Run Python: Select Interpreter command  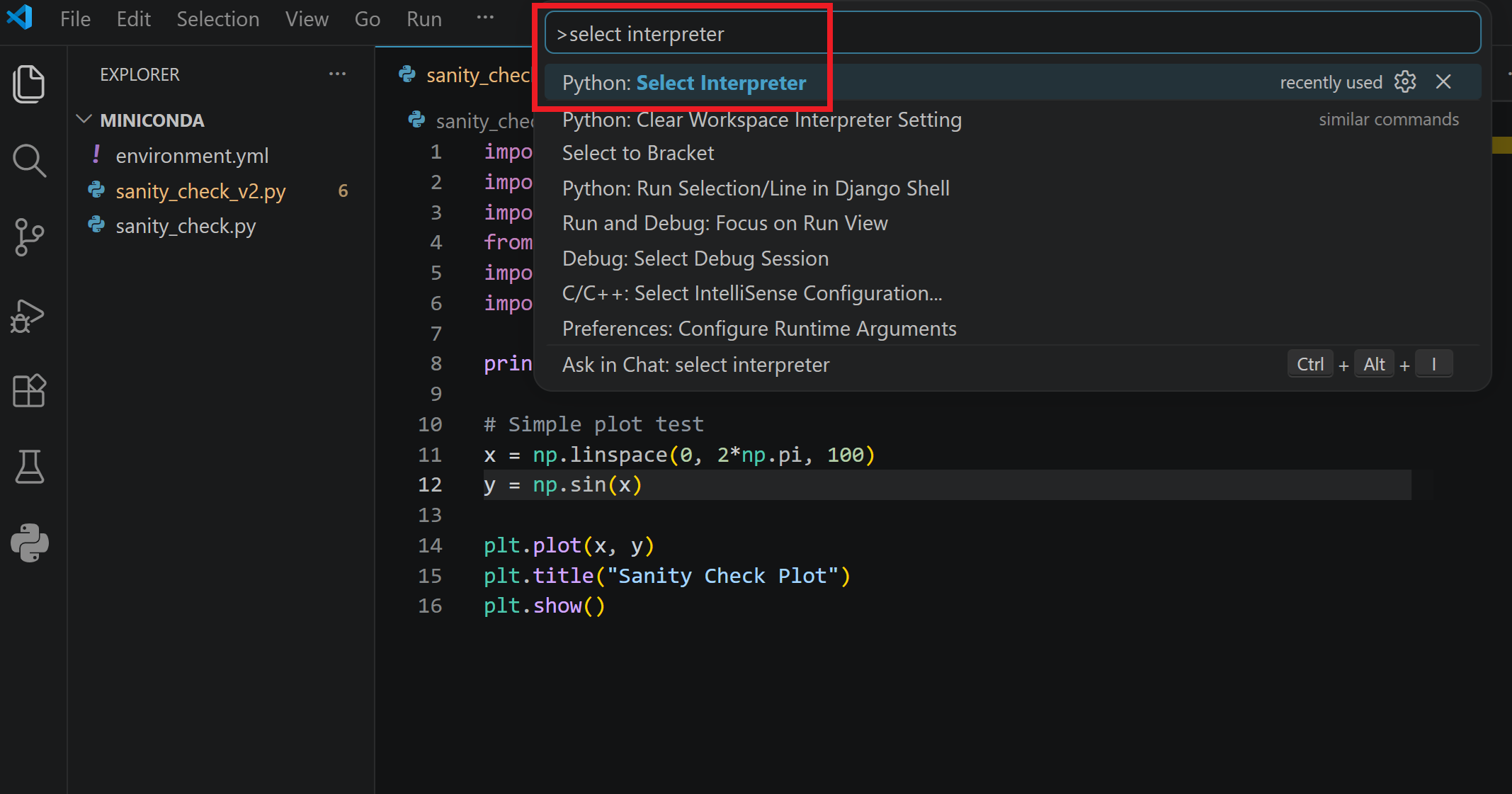coord(1013,83)
